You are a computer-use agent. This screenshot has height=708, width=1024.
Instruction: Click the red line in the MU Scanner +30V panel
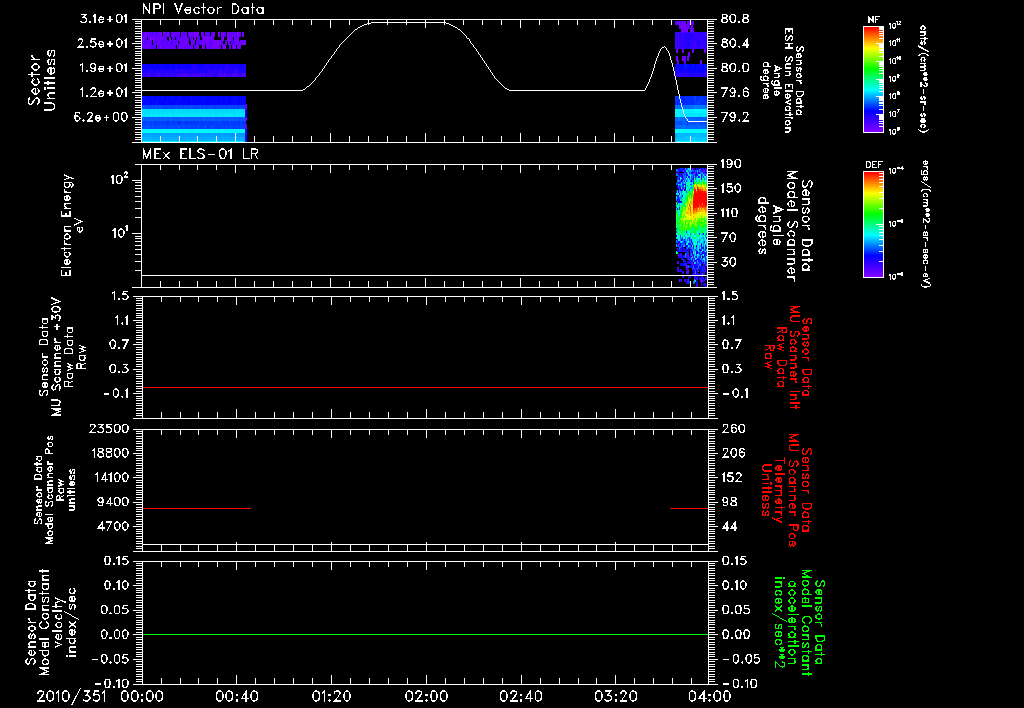pos(425,387)
